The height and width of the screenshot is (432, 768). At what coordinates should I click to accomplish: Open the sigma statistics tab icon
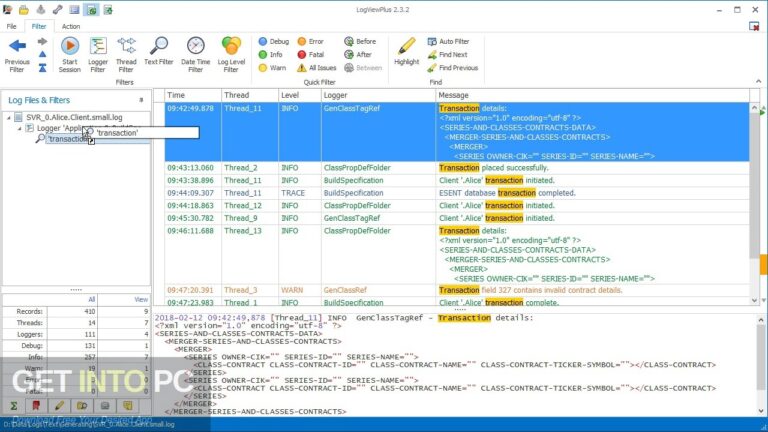click(14, 406)
